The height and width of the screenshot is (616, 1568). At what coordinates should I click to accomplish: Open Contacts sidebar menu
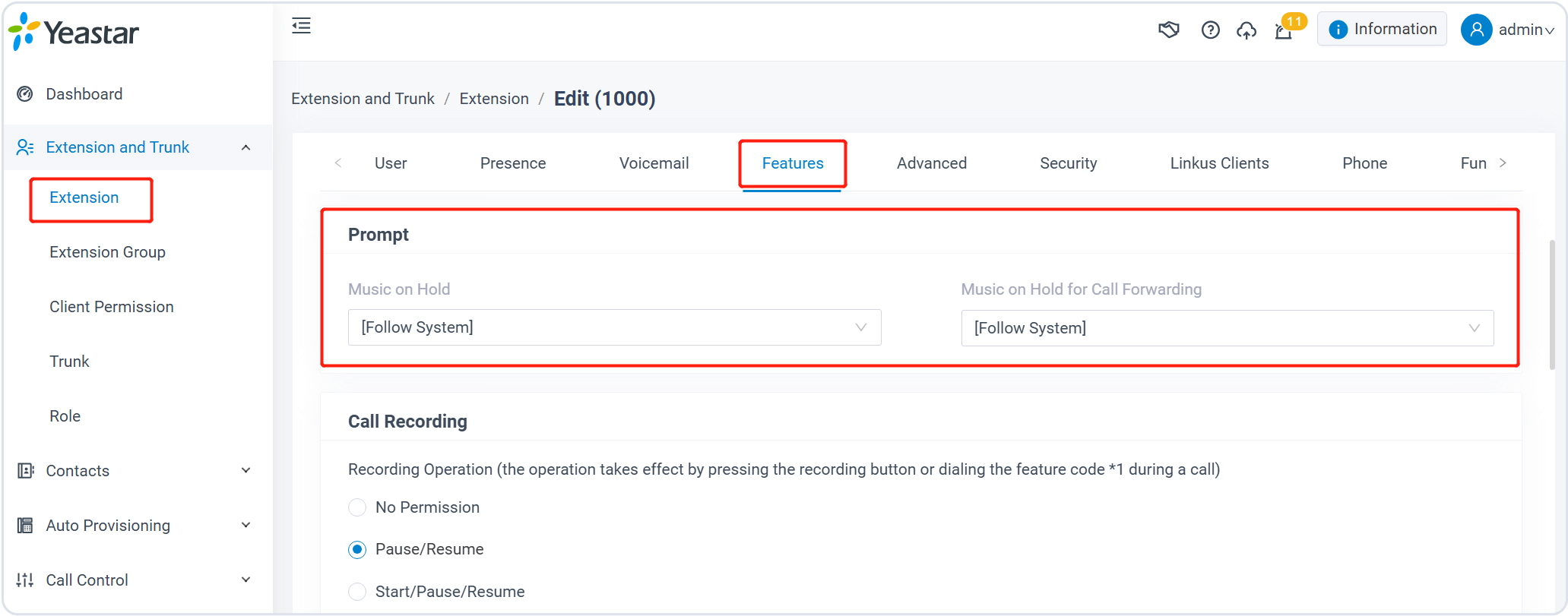(137, 471)
